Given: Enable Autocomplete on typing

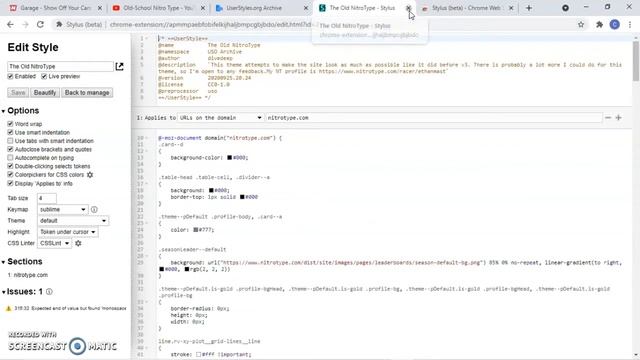Looking at the screenshot, I should click(10, 158).
